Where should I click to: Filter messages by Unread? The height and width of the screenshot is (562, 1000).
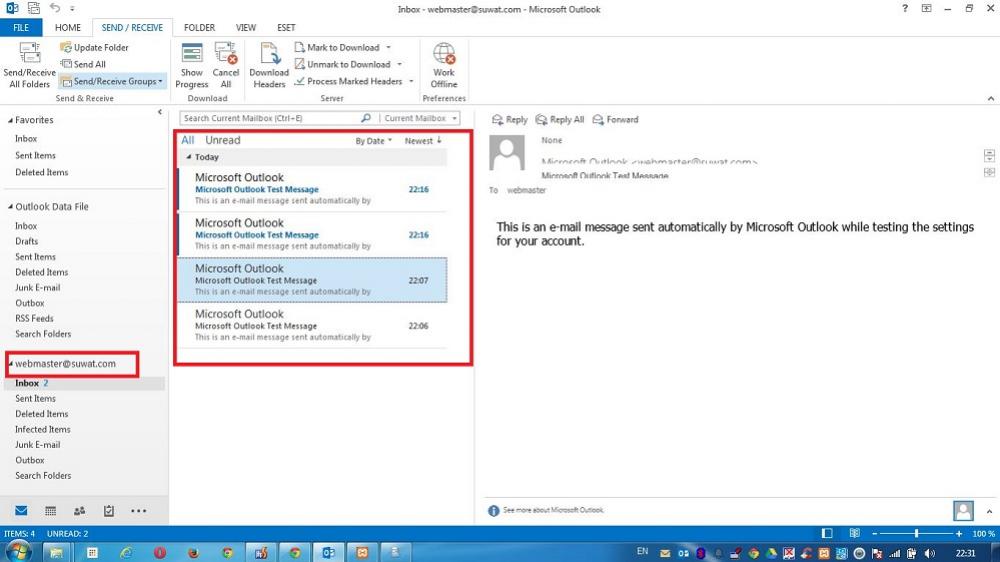(x=223, y=140)
